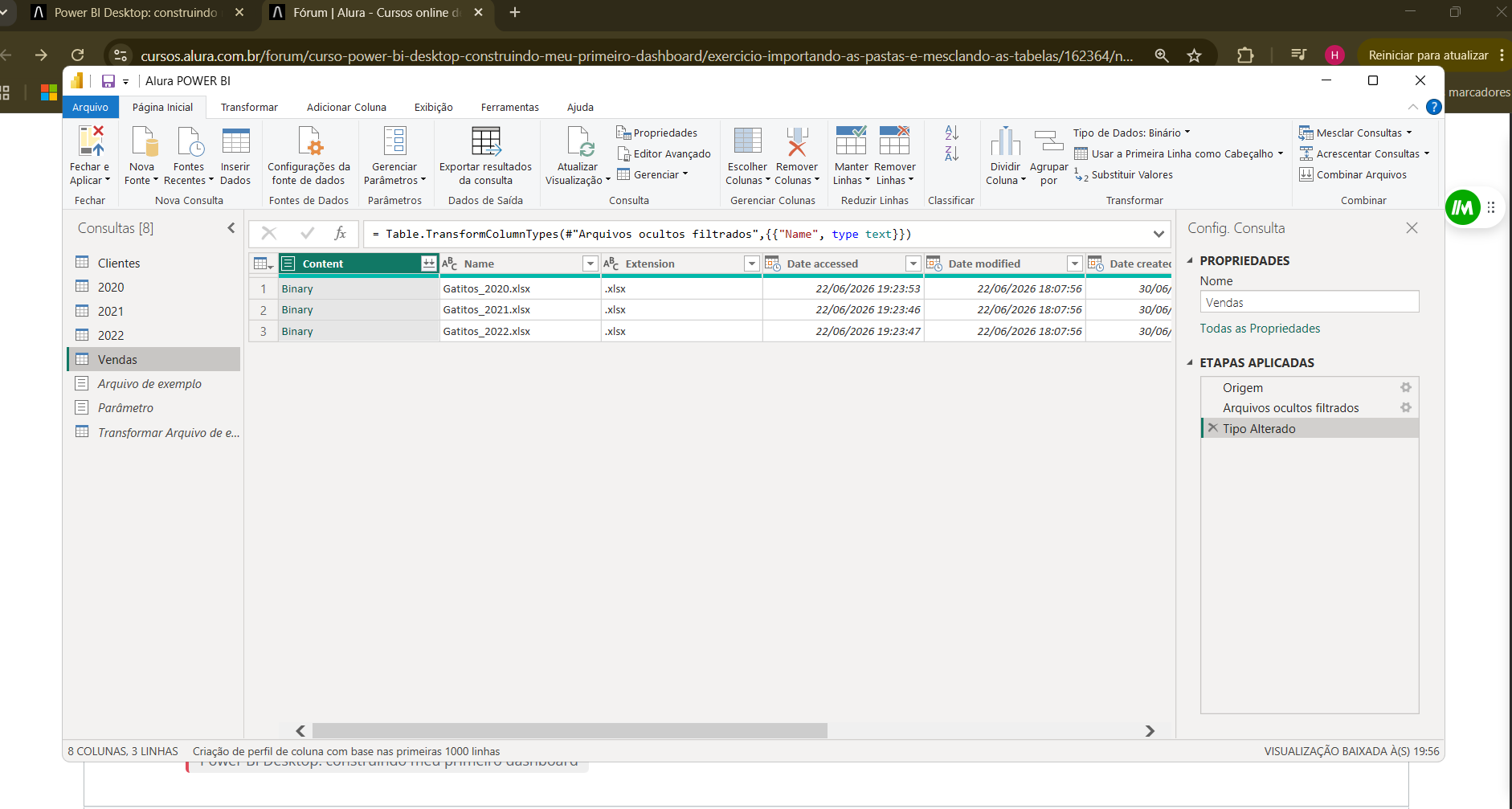This screenshot has height=809, width=1512.
Task: Open the browser extensions icon
Action: tap(1245, 55)
